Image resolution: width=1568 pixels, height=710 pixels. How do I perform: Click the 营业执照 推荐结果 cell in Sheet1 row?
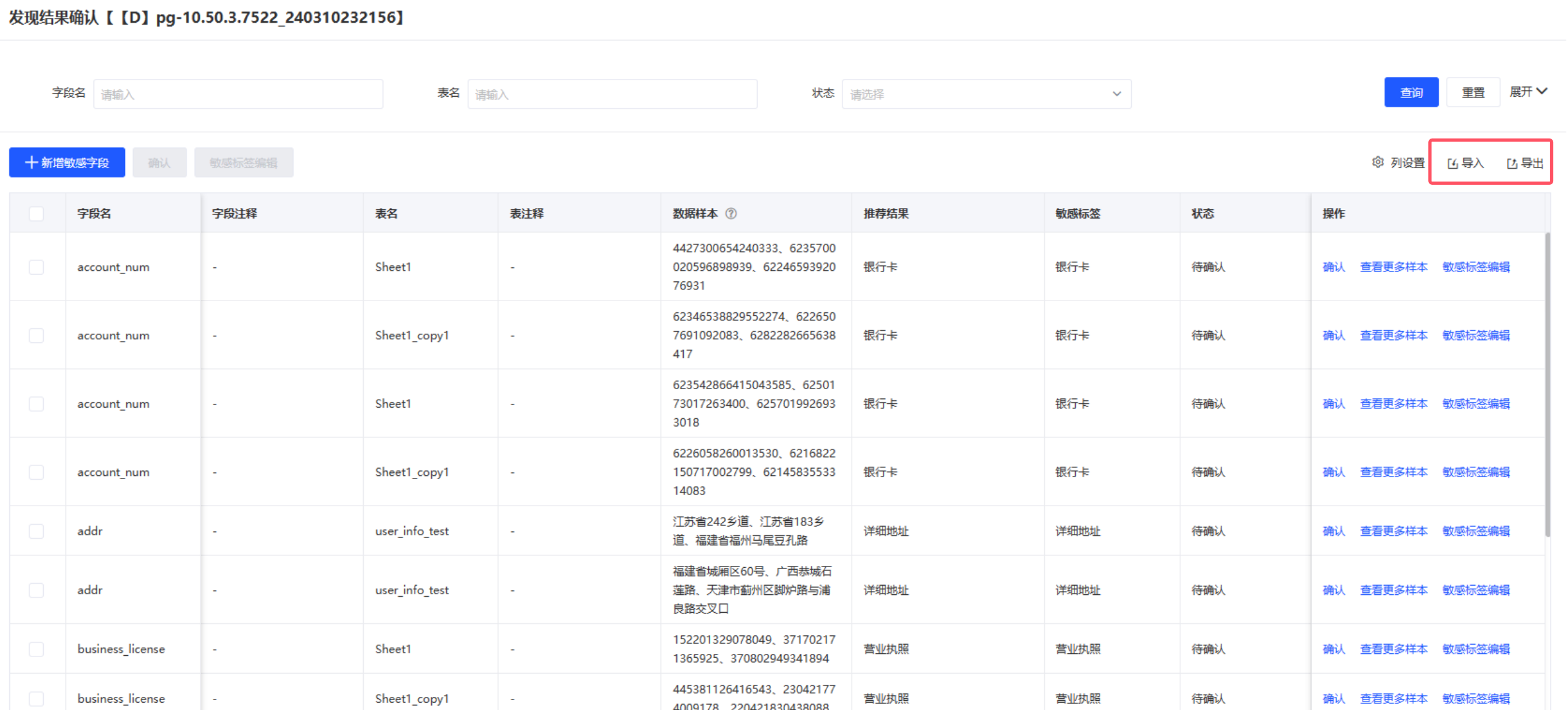[x=886, y=650]
